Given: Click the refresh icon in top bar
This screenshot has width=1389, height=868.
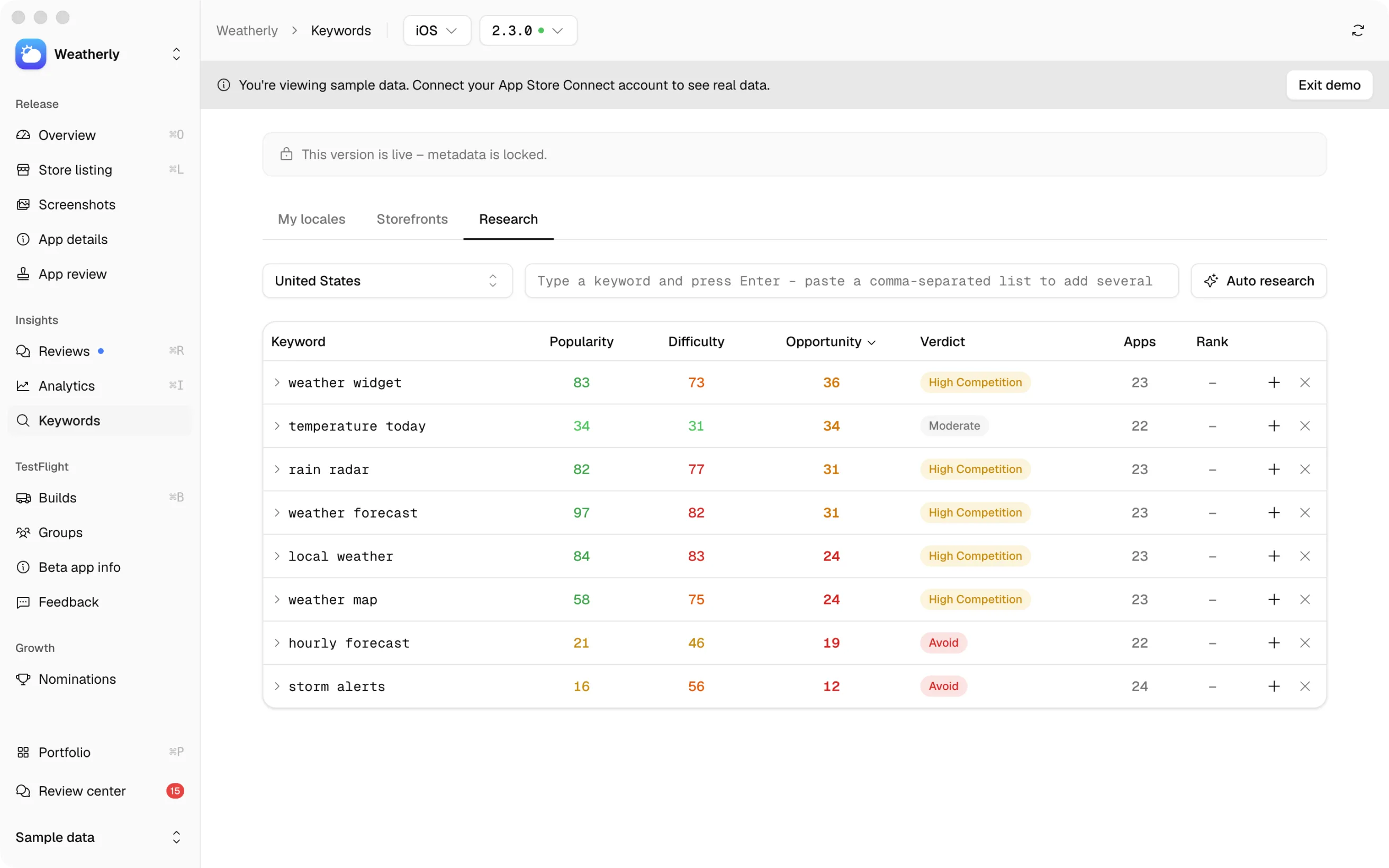Looking at the screenshot, I should pyautogui.click(x=1357, y=30).
